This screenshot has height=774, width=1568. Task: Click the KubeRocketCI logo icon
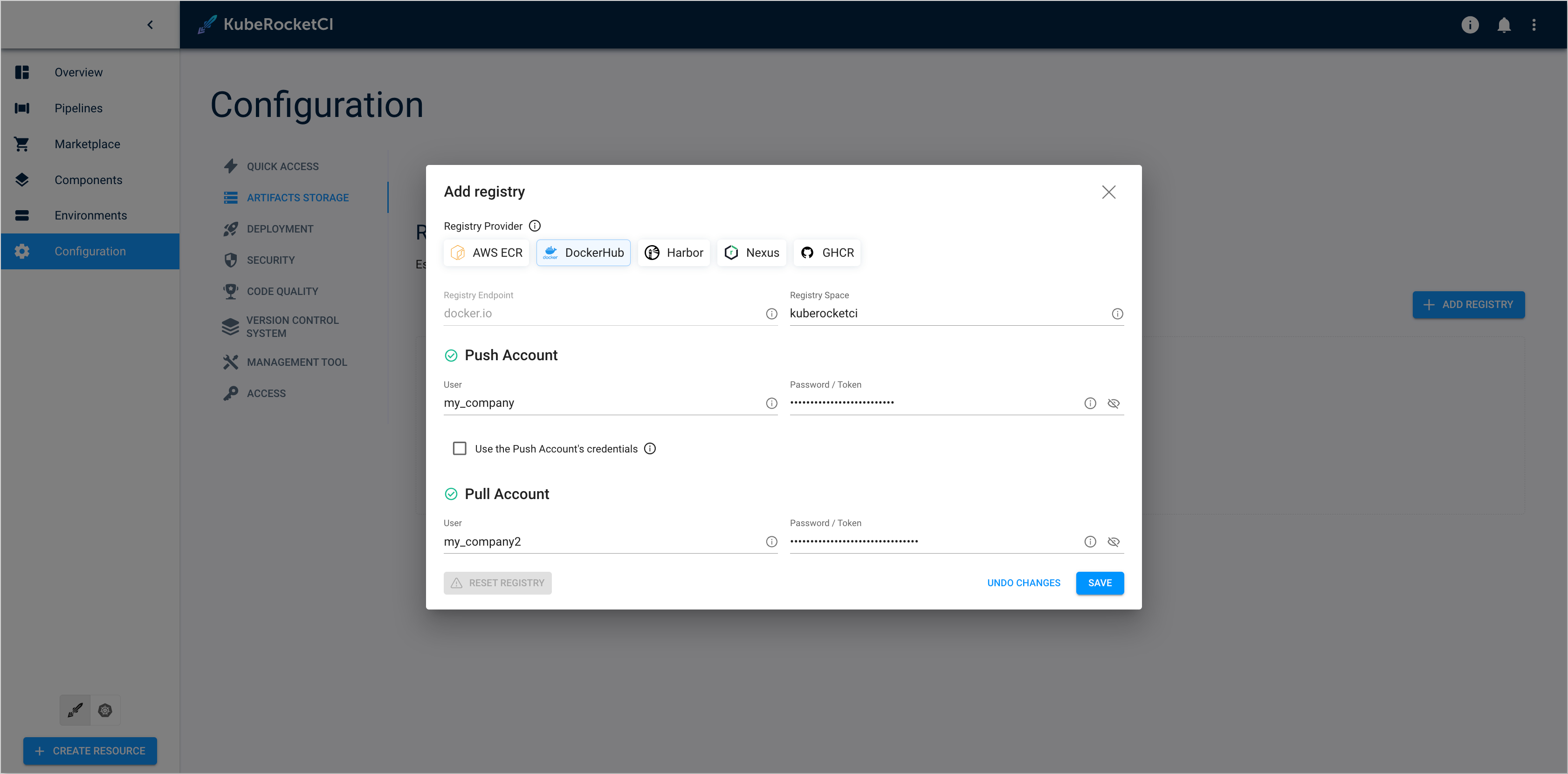click(206, 24)
